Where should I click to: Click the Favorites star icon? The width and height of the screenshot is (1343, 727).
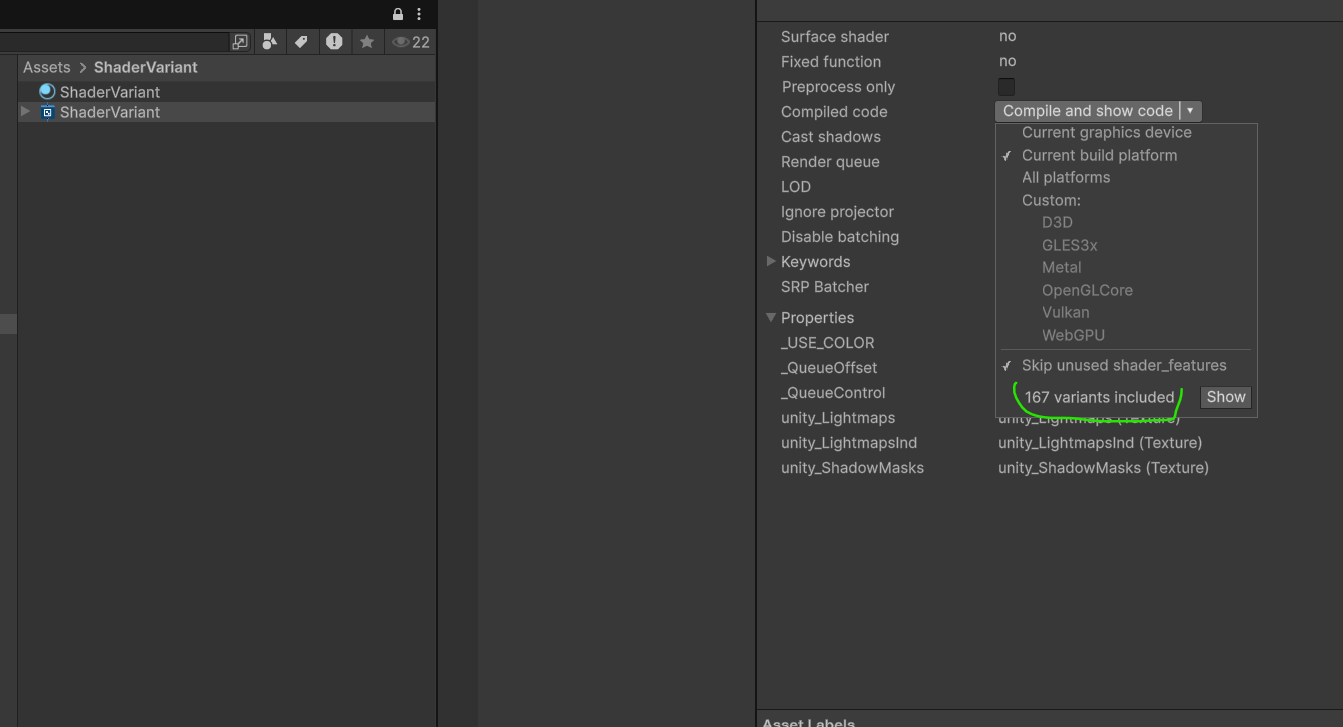pyautogui.click(x=367, y=41)
